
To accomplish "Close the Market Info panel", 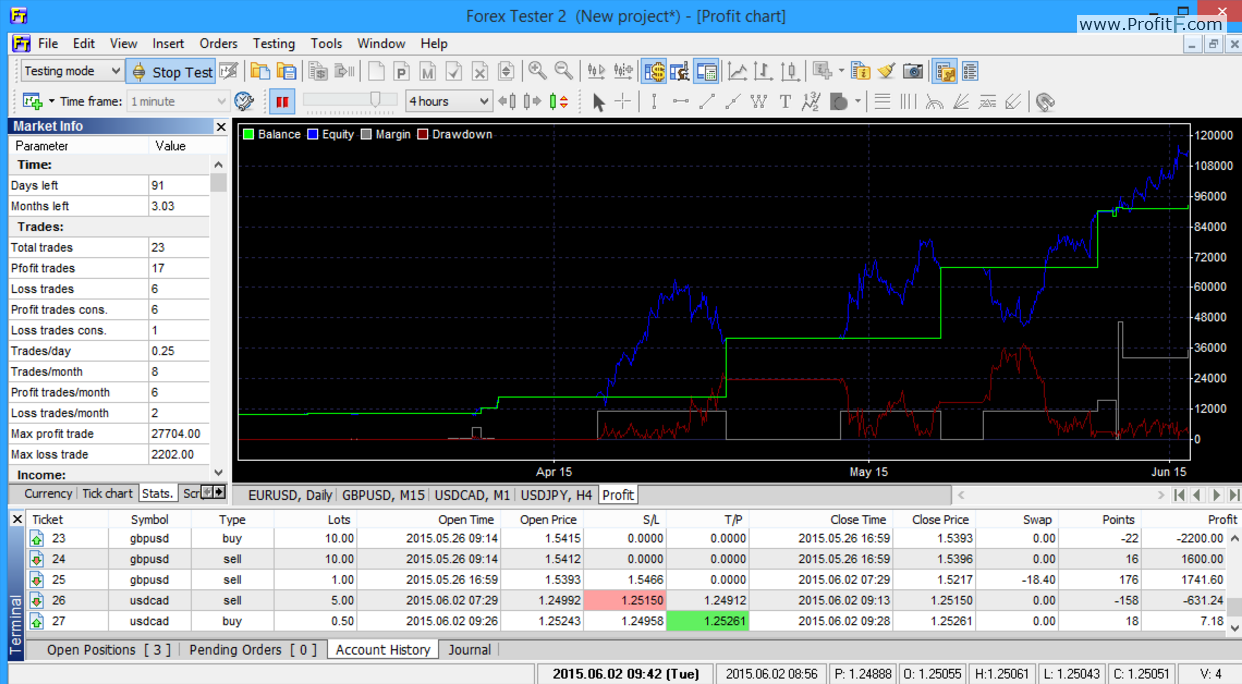I will click(x=221, y=126).
